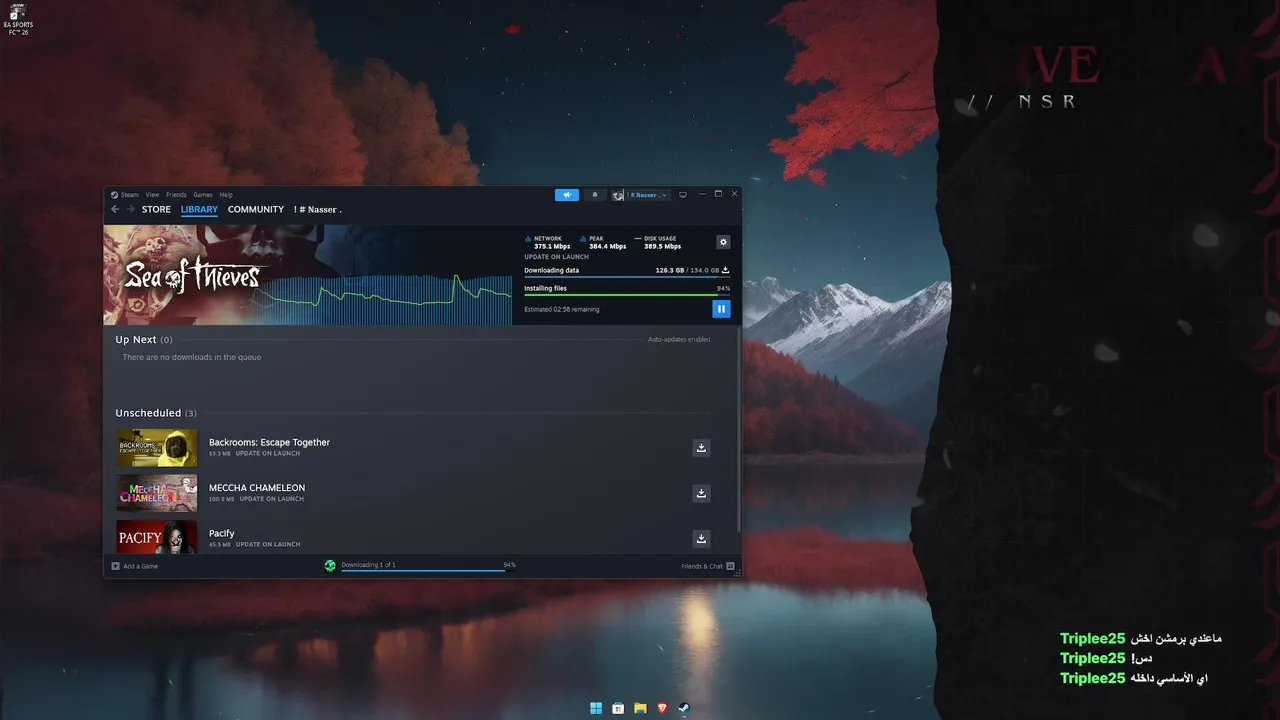Click the Steam taskbar icon
Screen dimensions: 1280x720
pos(684,708)
